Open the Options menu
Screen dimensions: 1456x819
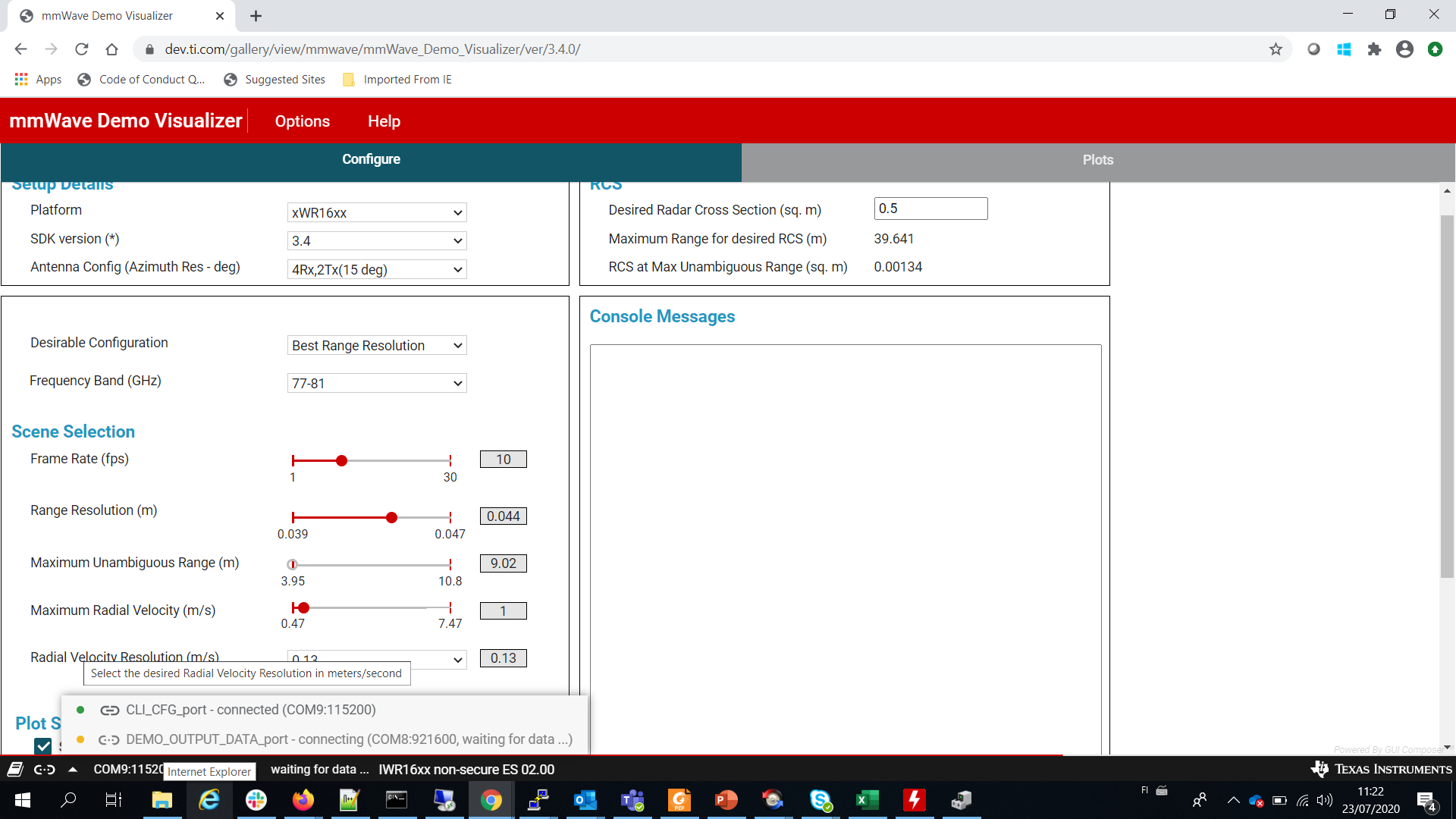(x=302, y=121)
